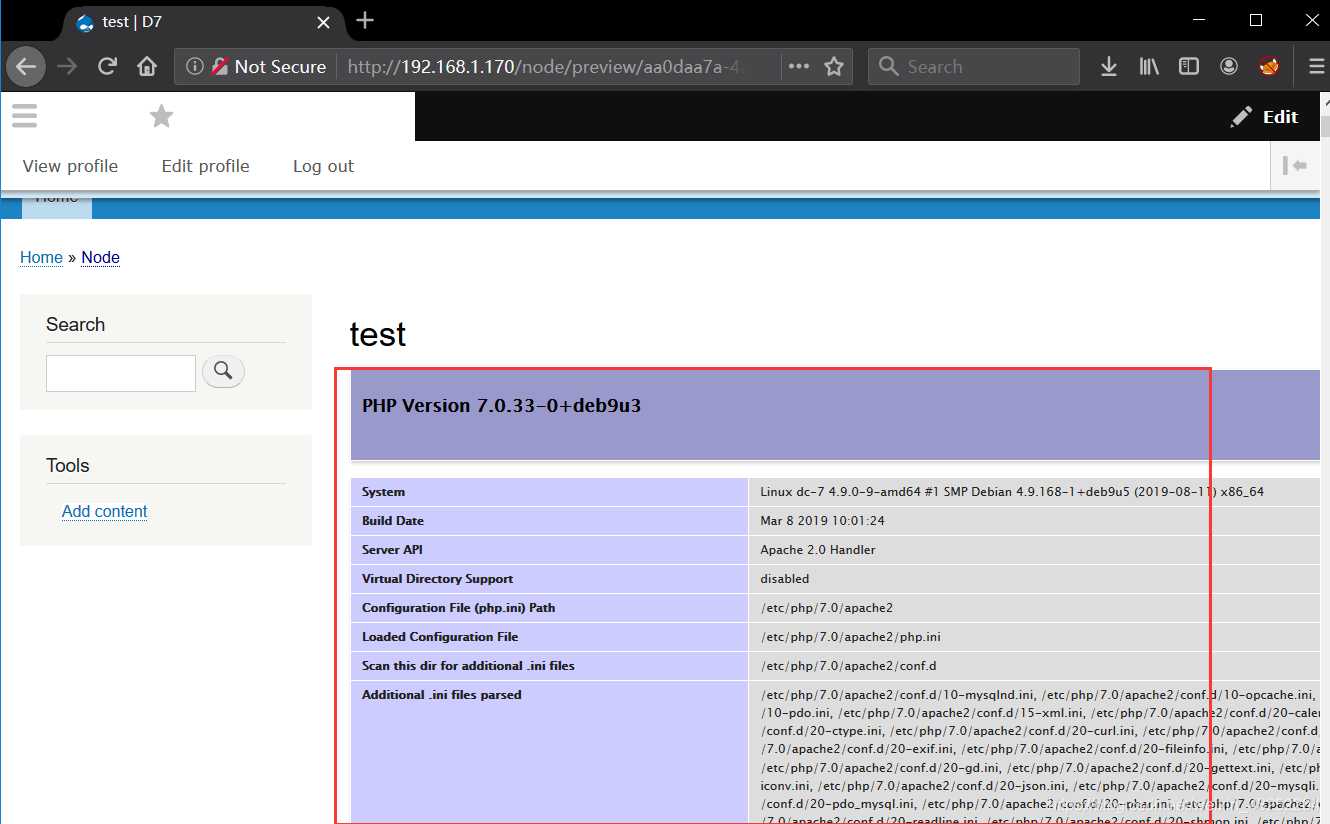Open a new browser tab
This screenshot has height=824, width=1330.
pos(365,20)
